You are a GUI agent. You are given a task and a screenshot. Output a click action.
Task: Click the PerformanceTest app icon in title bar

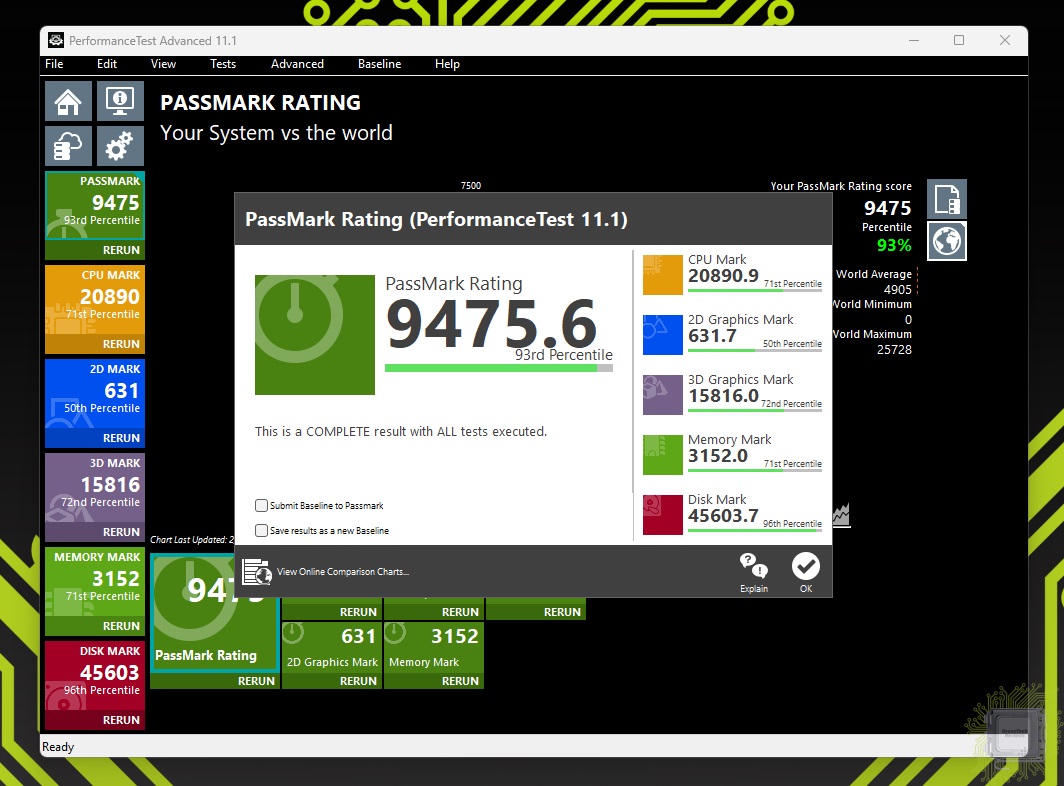coord(56,41)
